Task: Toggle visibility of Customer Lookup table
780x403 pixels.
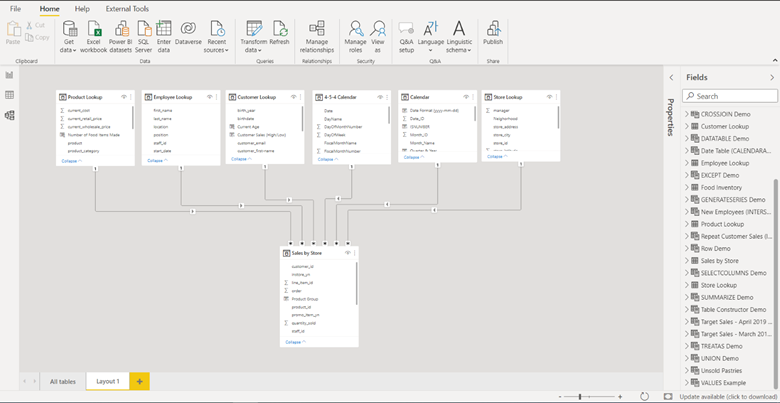Action: [293, 97]
